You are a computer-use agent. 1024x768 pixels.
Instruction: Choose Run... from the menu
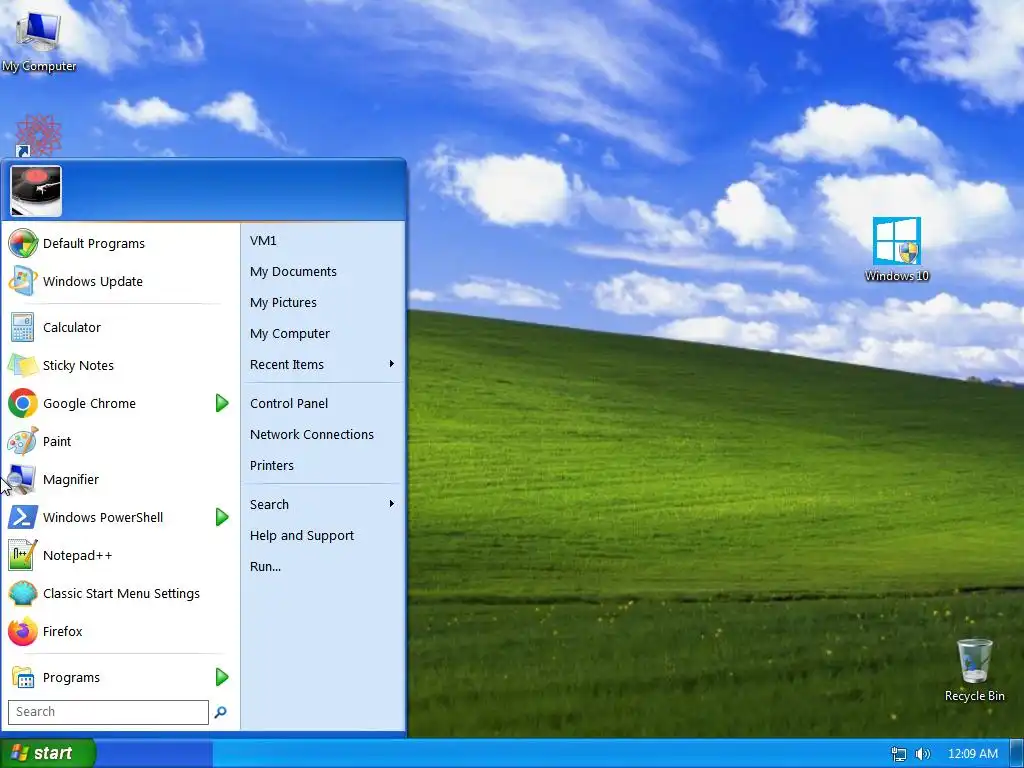pos(323,566)
